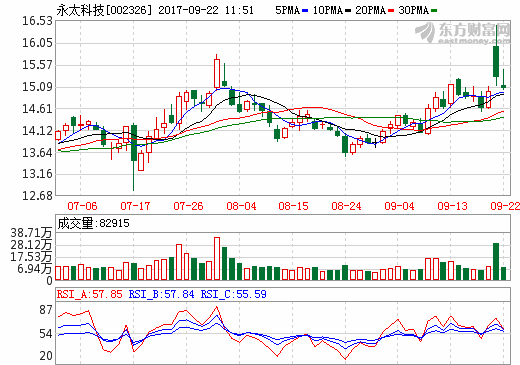Select the 16.05 price axis label
The image size is (520, 365).
(x=37, y=43)
